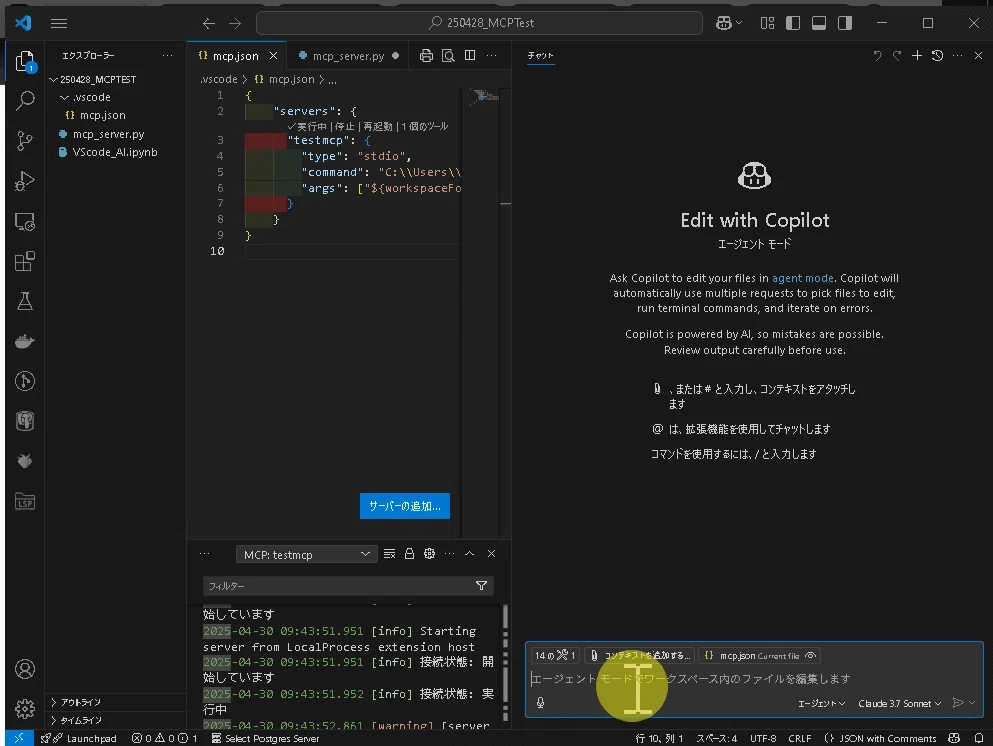Open the Search view in activity bar
The height and width of the screenshot is (746, 993).
coord(25,100)
